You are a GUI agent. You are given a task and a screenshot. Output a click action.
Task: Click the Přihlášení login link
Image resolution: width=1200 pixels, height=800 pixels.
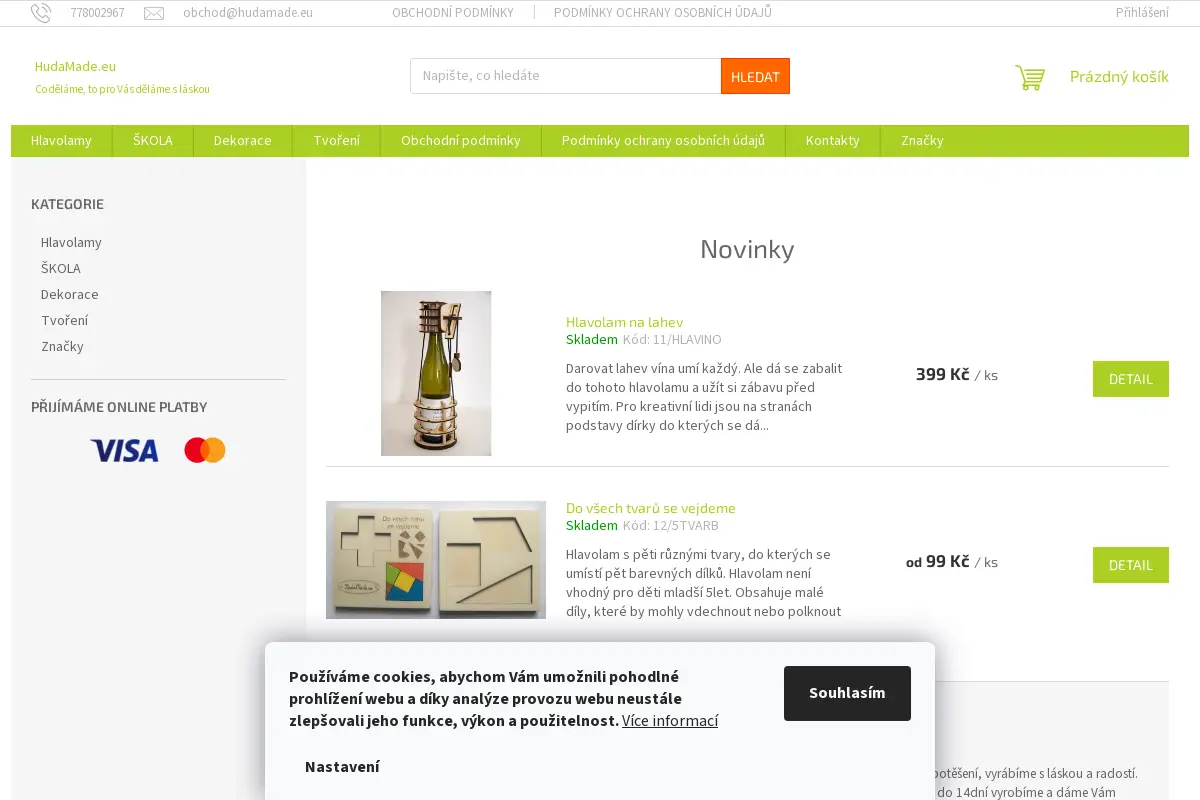(1142, 13)
